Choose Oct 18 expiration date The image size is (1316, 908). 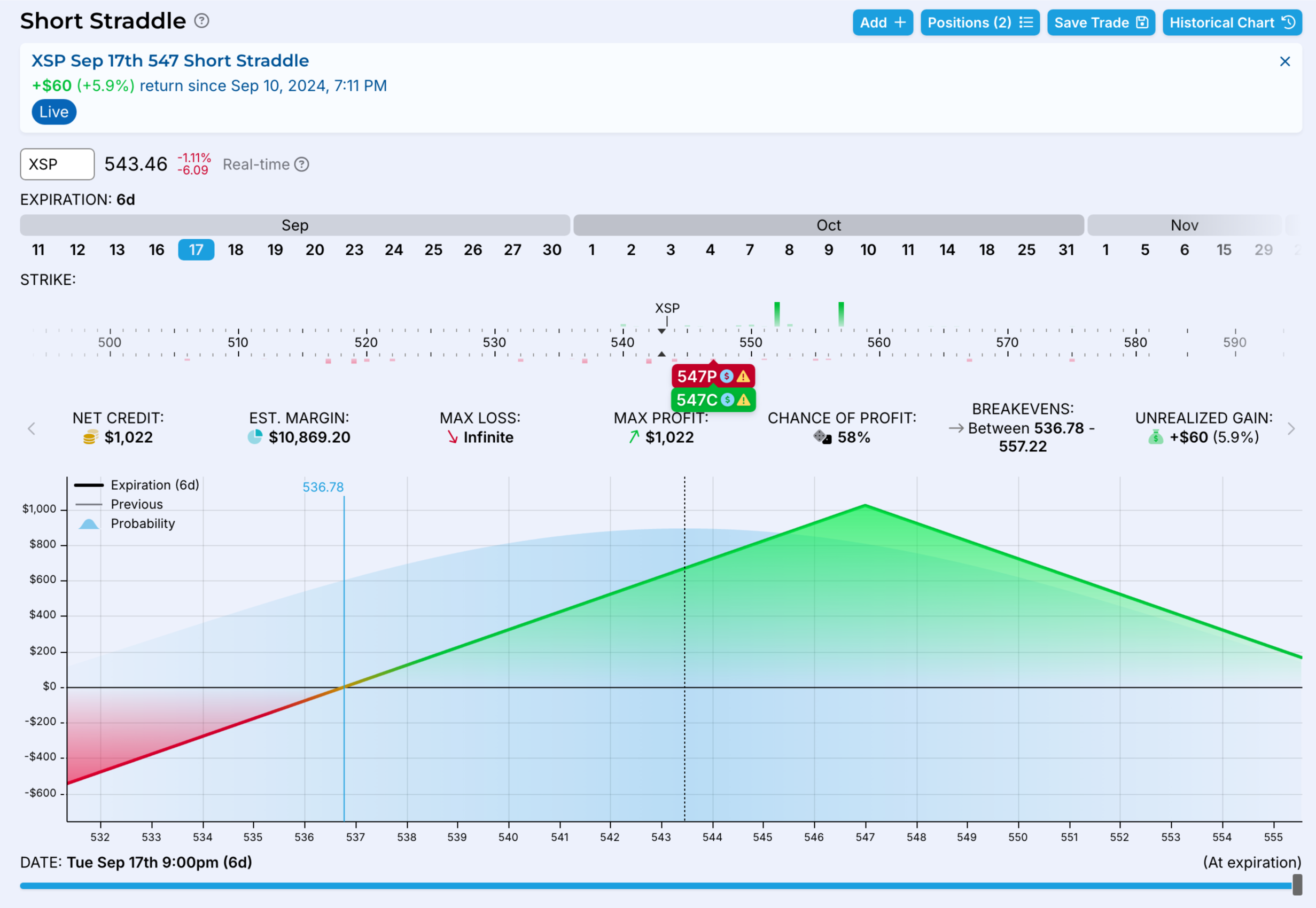coord(986,250)
